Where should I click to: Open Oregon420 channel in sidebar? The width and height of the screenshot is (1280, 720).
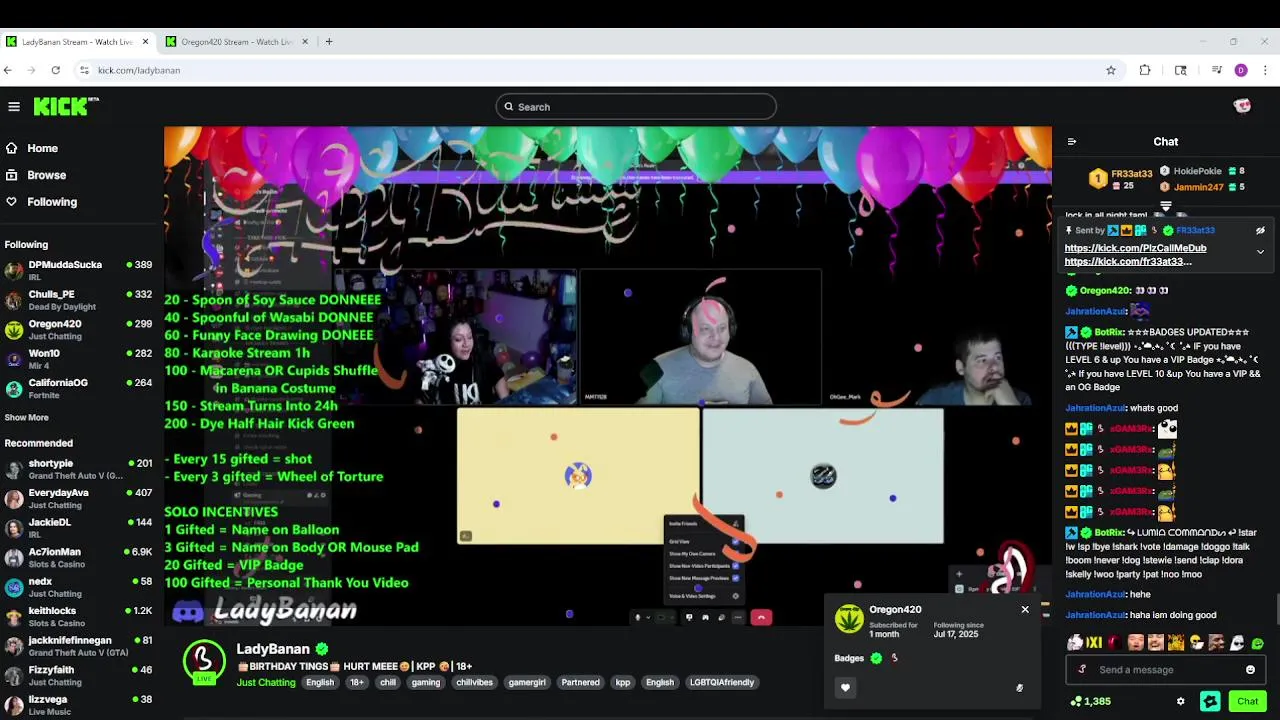(78, 330)
